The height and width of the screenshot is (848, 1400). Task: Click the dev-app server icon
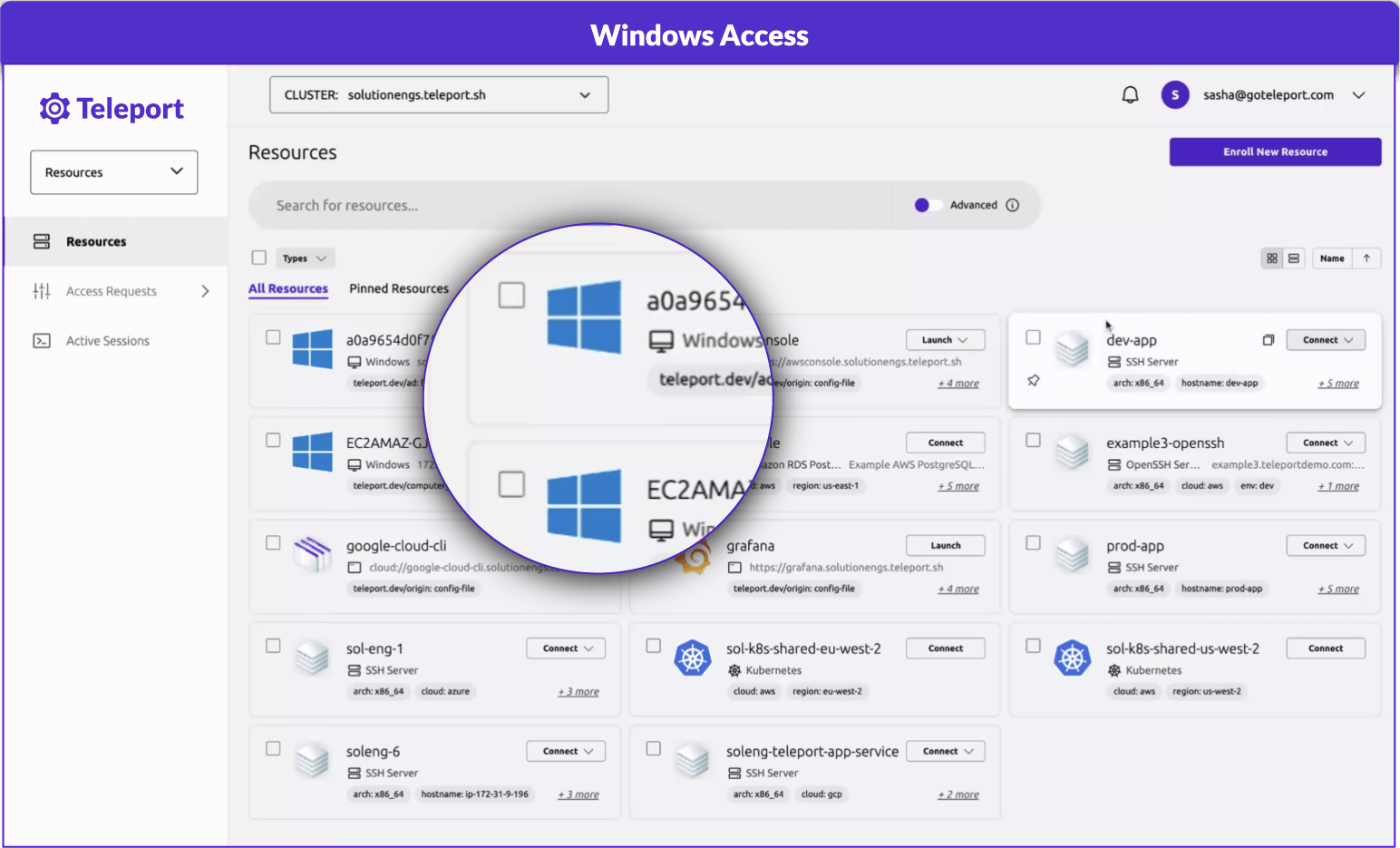(1073, 349)
